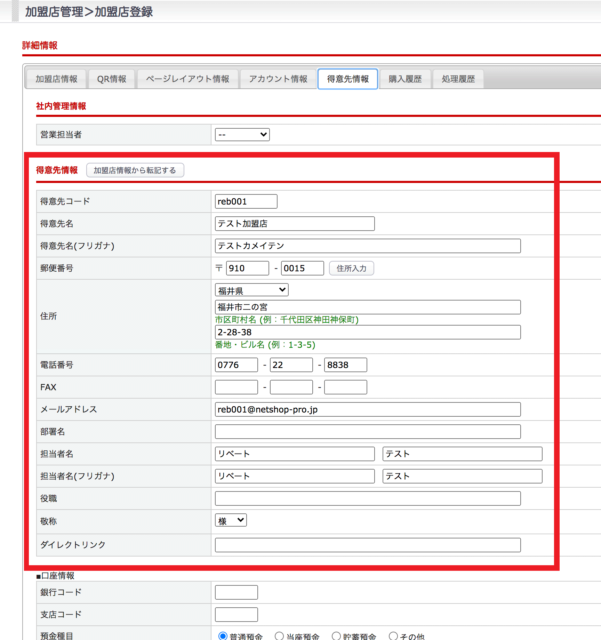Click the 銀行コード input box
601x640 pixels.
click(x=236, y=593)
